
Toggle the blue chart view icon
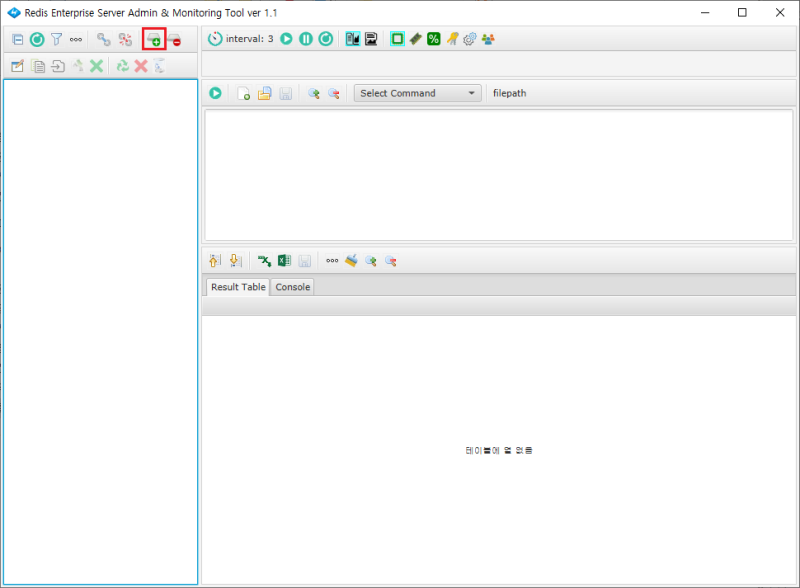coord(352,39)
